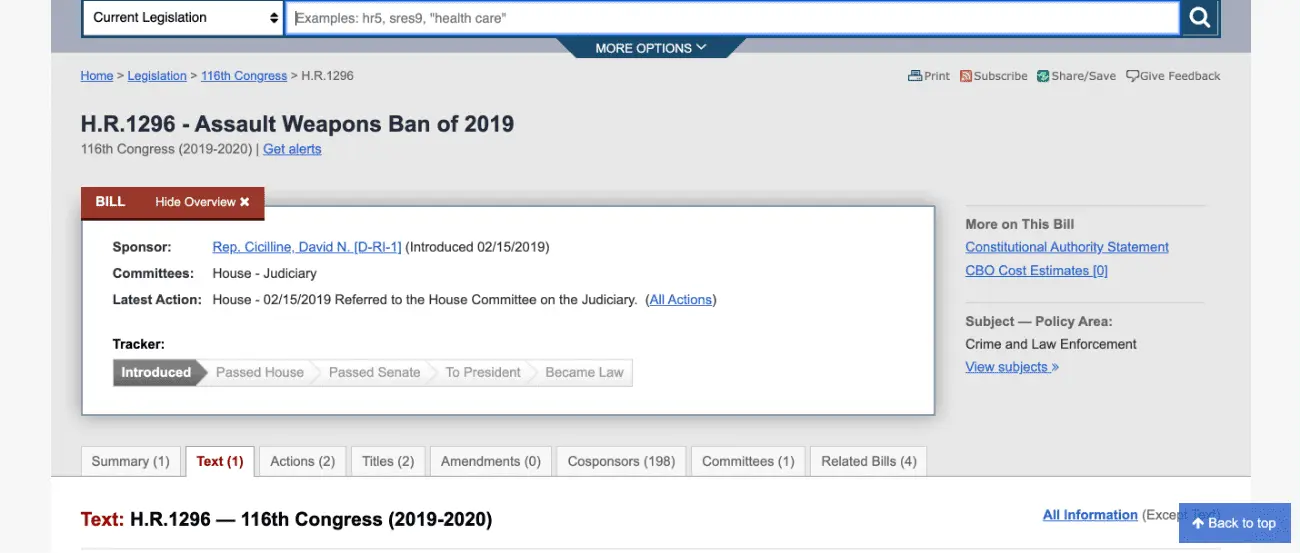Switch to the Text (1) tab
Screen dimensions: 1301x554
pos(220,461)
